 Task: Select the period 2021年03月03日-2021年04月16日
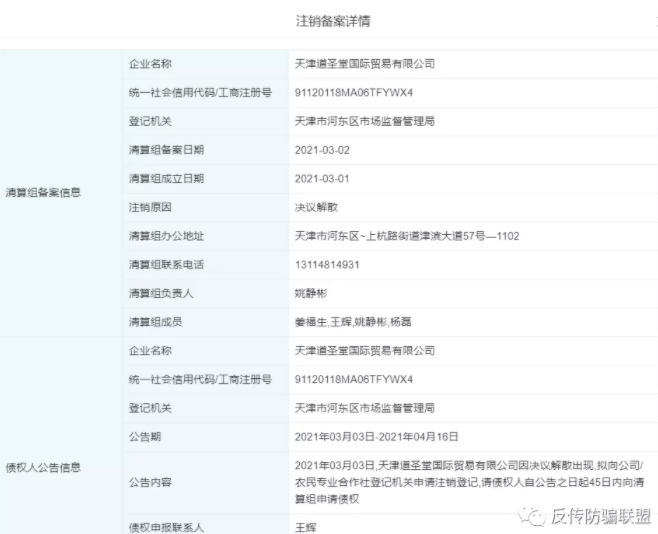point(376,437)
